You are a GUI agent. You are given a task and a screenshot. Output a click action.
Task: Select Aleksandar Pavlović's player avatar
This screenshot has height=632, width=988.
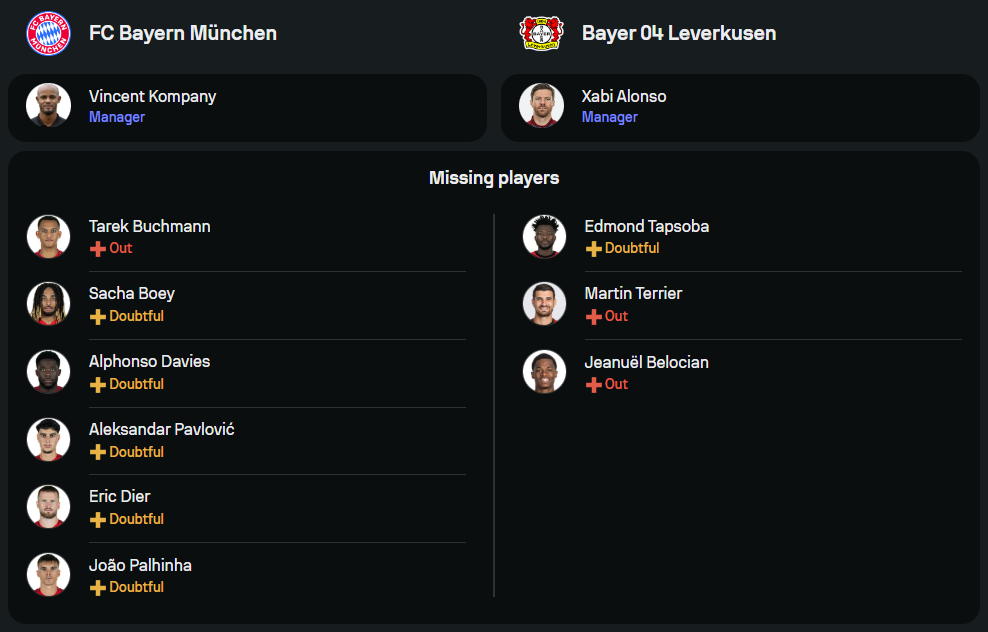pyautogui.click(x=48, y=439)
